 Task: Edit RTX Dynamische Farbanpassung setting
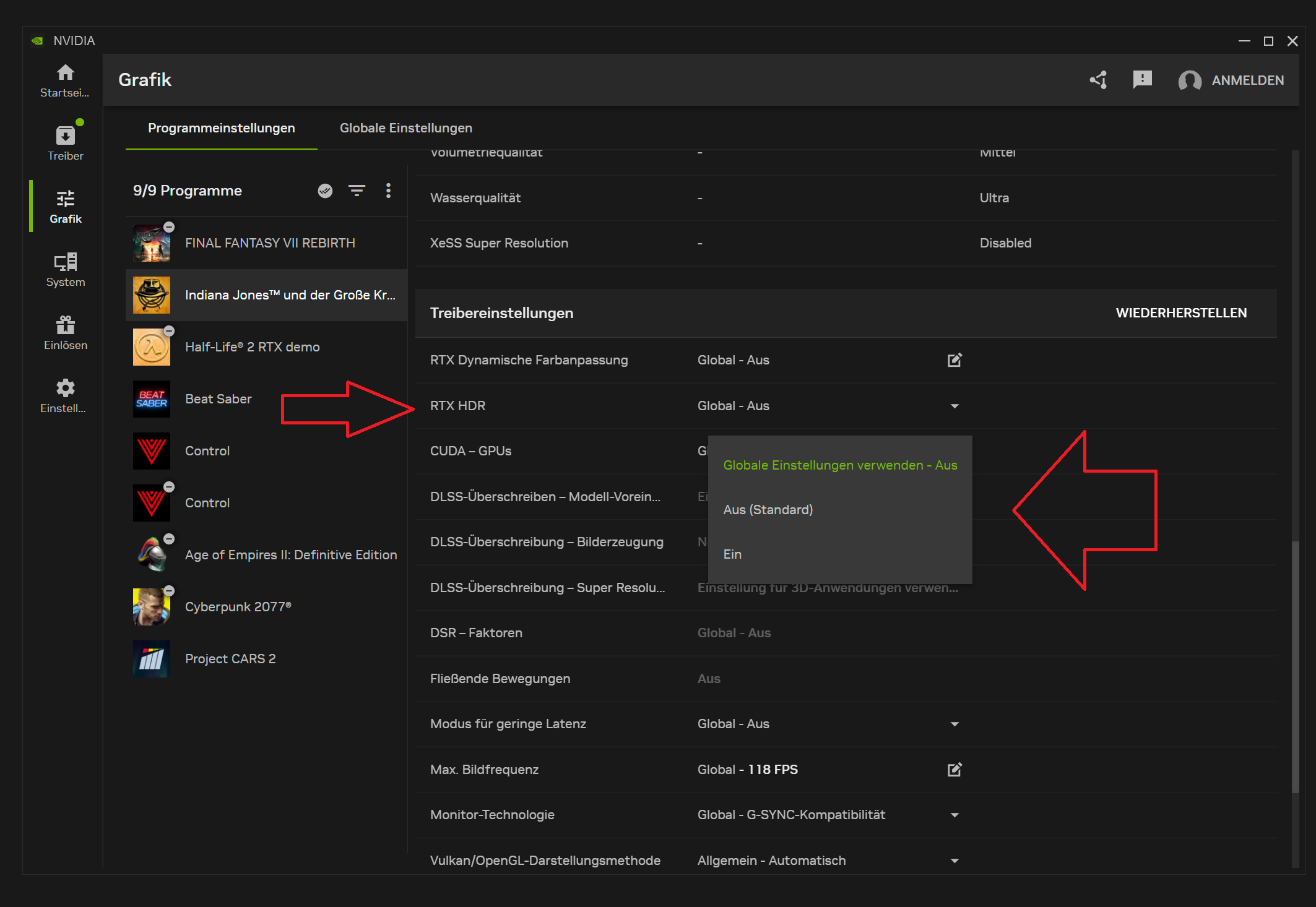point(955,360)
